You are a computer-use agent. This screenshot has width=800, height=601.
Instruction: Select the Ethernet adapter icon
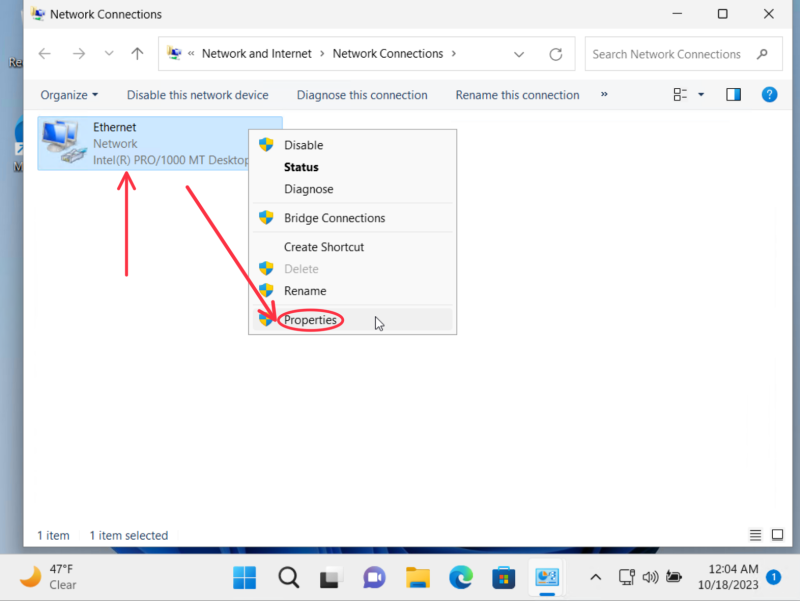(x=63, y=143)
